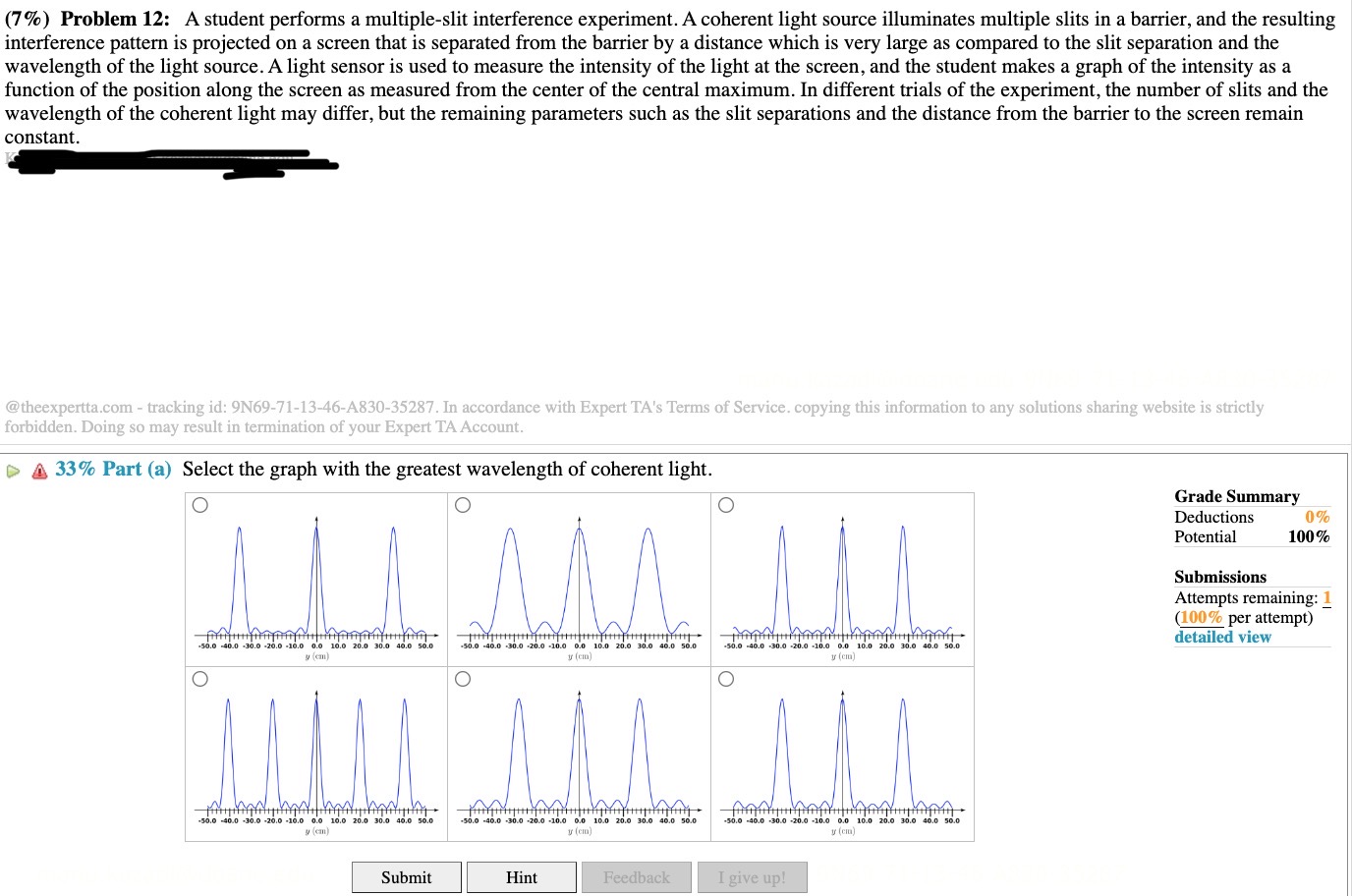Click the disabled Feedback button

(x=637, y=876)
